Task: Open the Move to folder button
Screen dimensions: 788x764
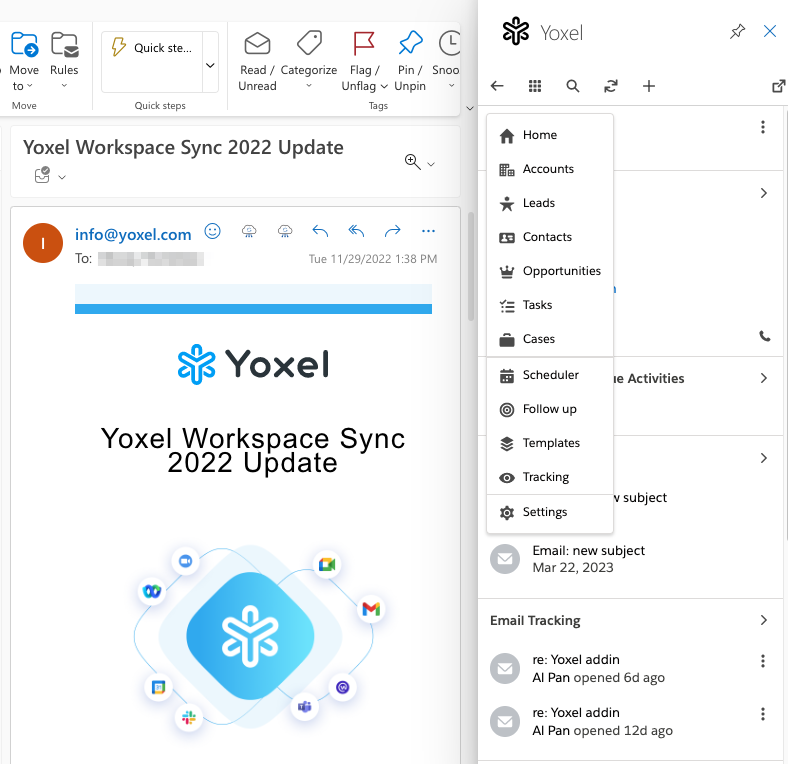Action: point(24,61)
